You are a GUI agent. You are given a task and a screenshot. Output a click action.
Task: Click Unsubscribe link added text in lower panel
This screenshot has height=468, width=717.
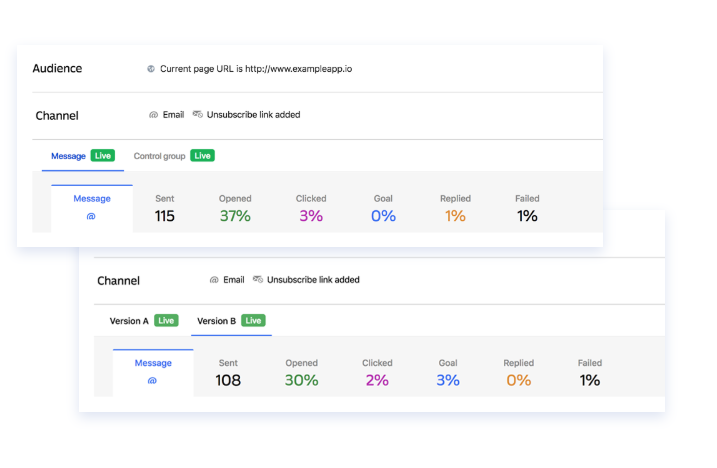click(313, 280)
